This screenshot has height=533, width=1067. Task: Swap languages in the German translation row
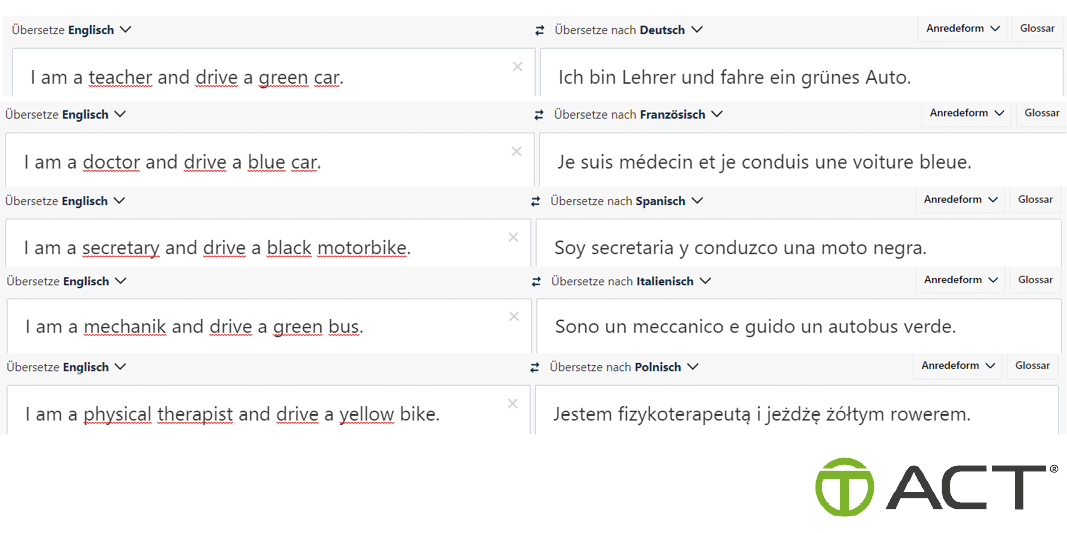pyautogui.click(x=540, y=30)
